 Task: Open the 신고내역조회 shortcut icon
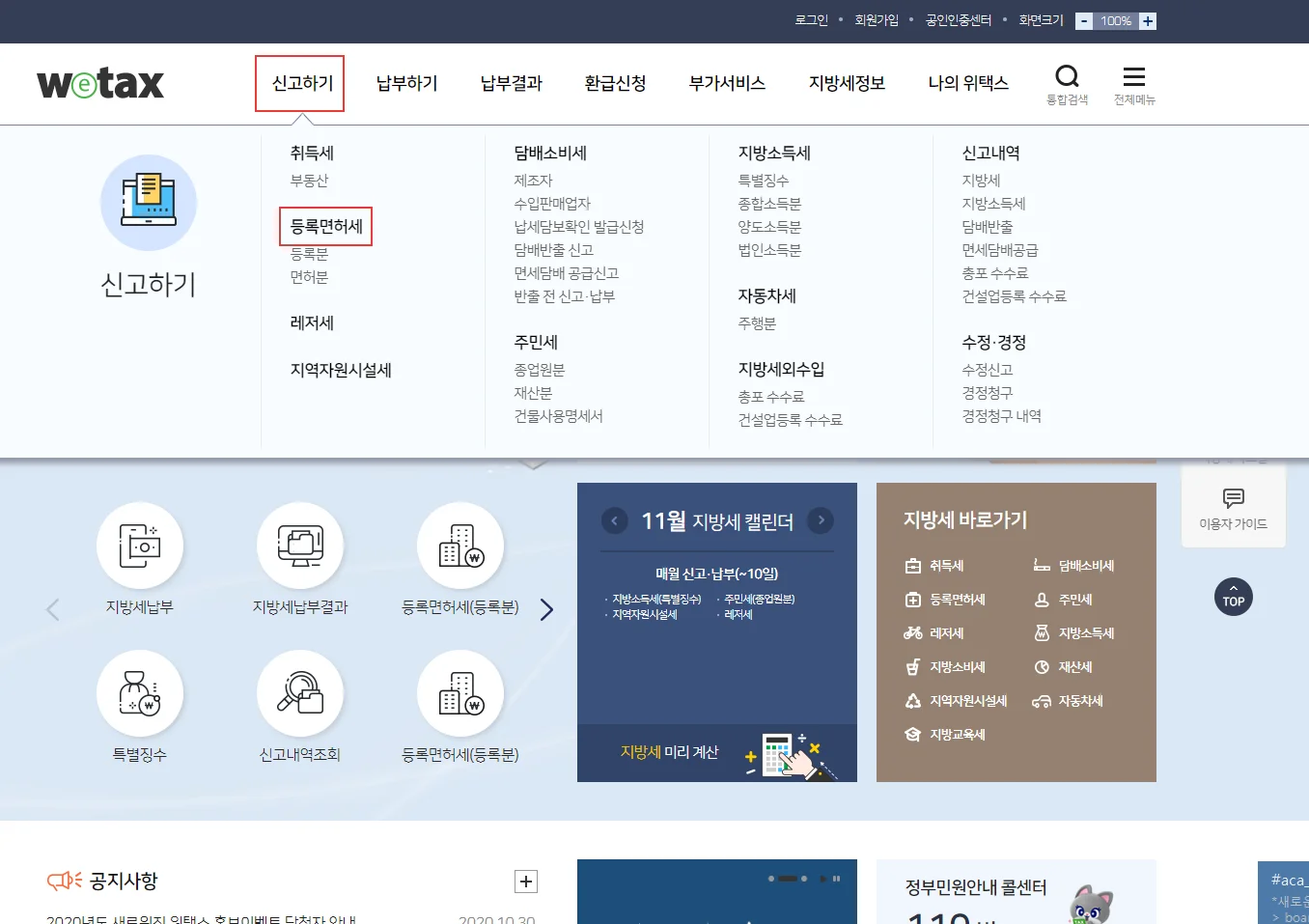pos(300,693)
